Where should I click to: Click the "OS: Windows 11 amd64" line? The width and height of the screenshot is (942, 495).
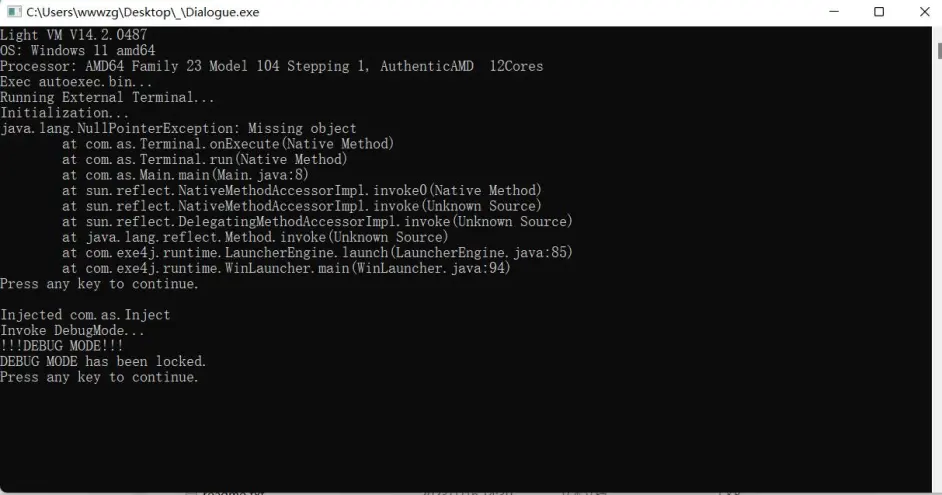77,50
